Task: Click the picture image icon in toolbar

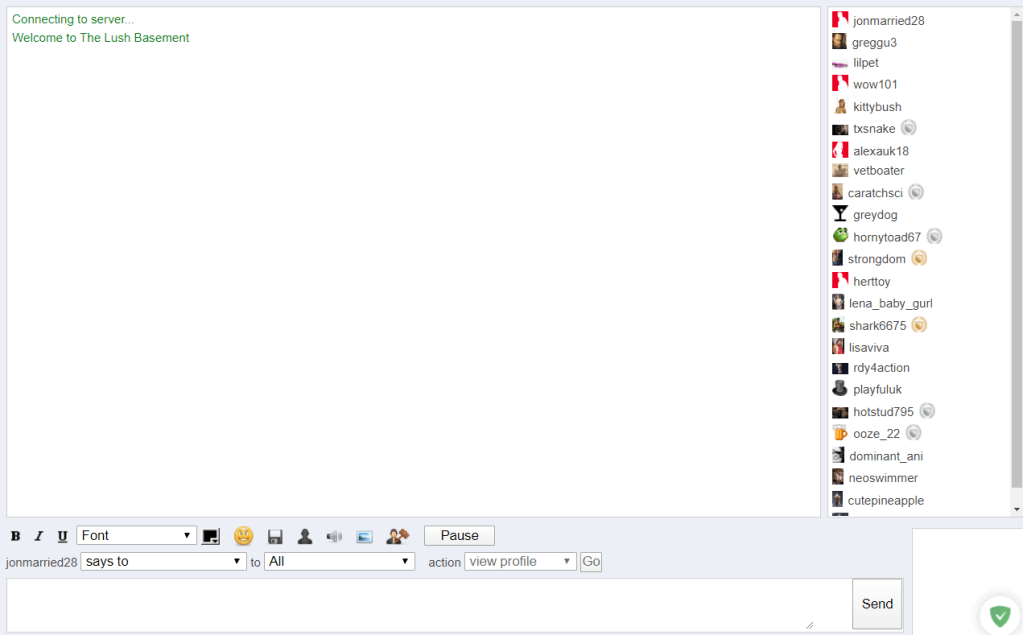Action: [x=364, y=536]
